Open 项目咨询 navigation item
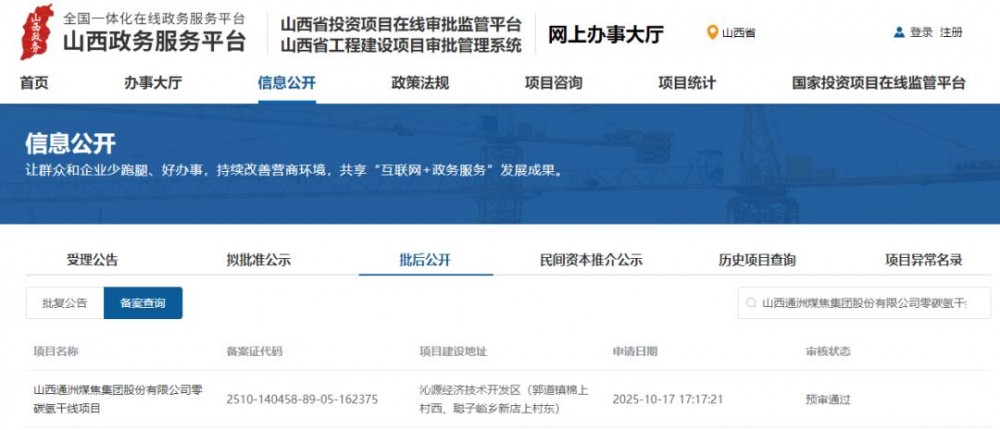Image resolution: width=1000 pixels, height=430 pixels. pyautogui.click(x=553, y=83)
